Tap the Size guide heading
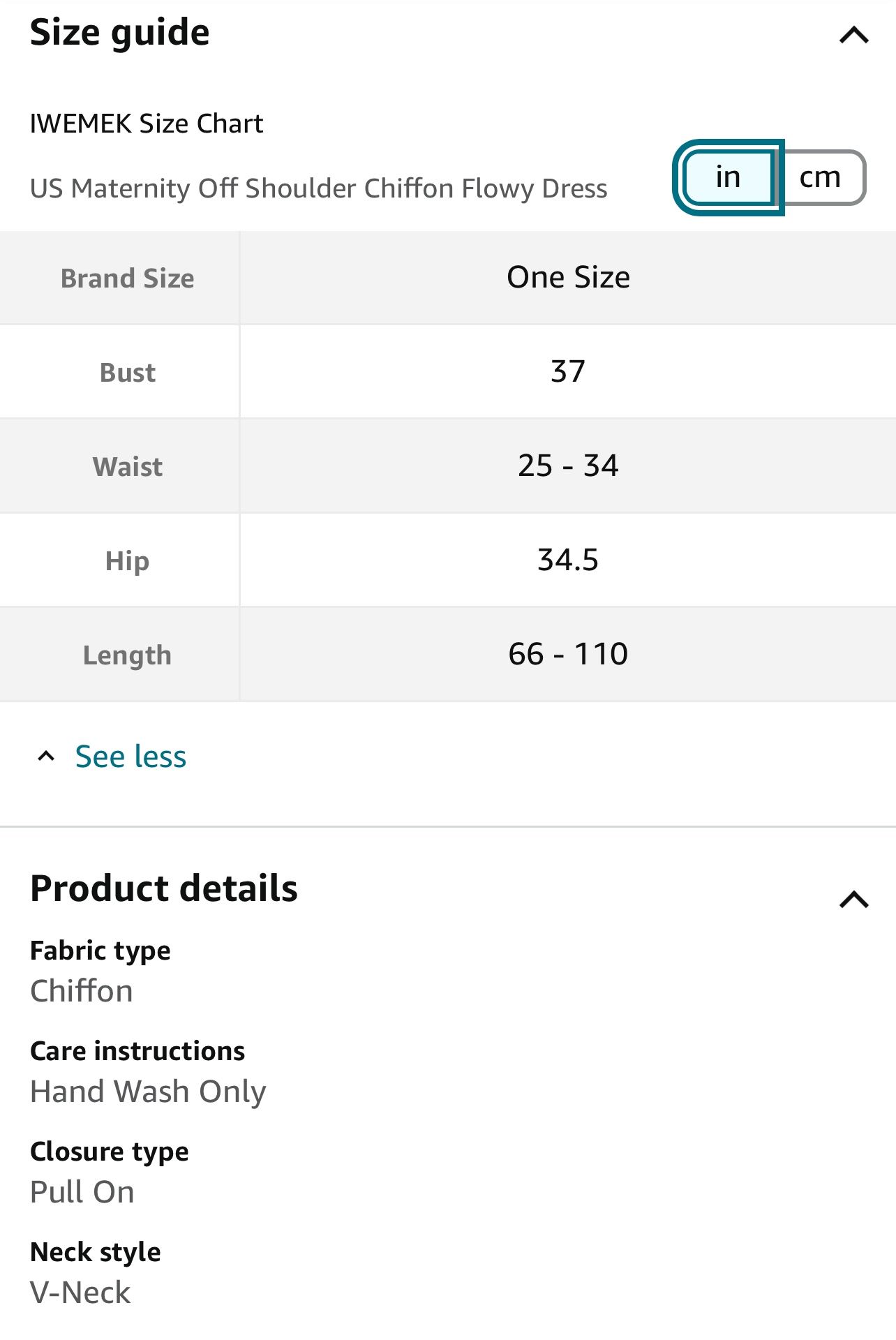896x1340 pixels. coord(120,33)
